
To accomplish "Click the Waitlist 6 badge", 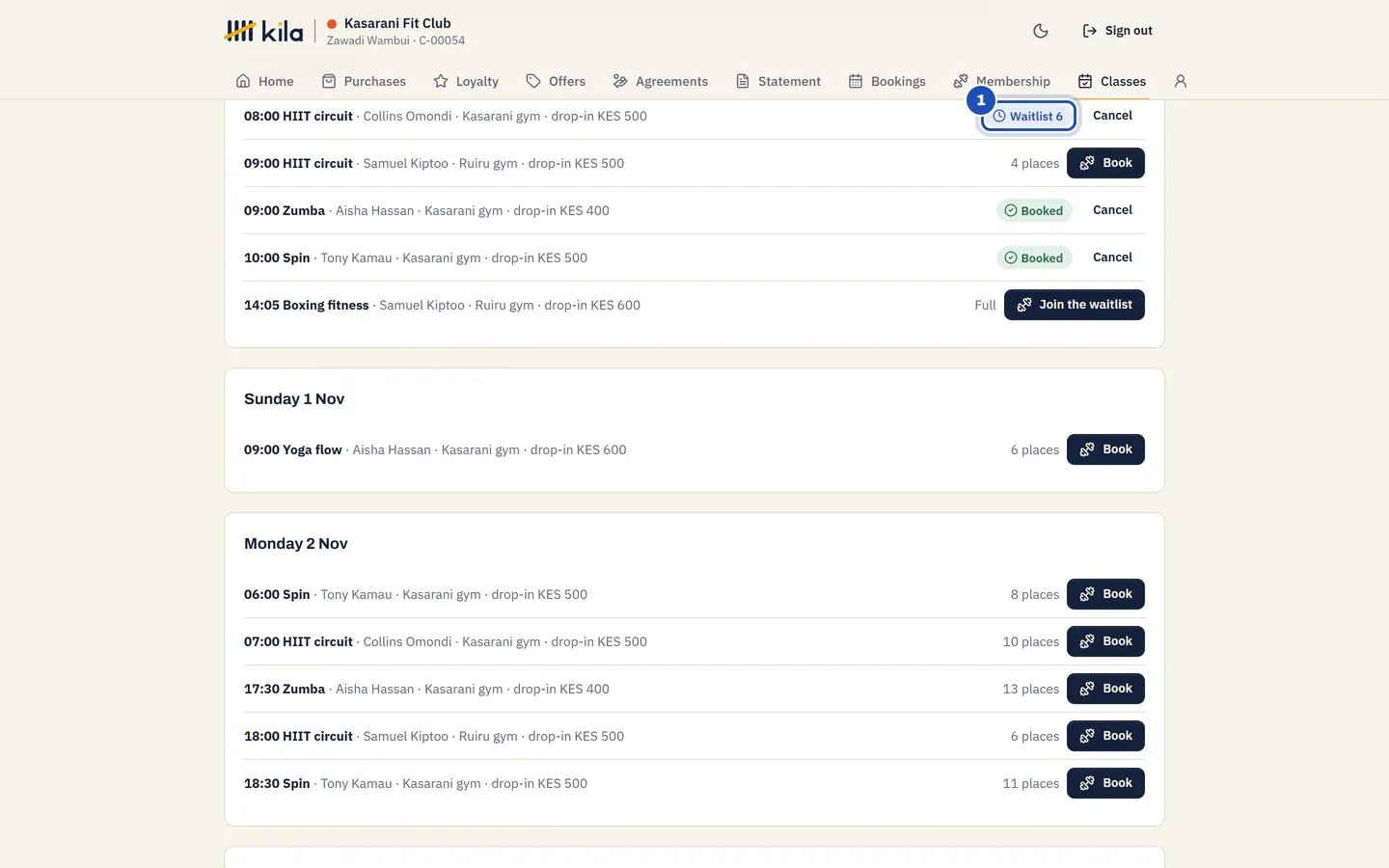I will pos(1028,116).
